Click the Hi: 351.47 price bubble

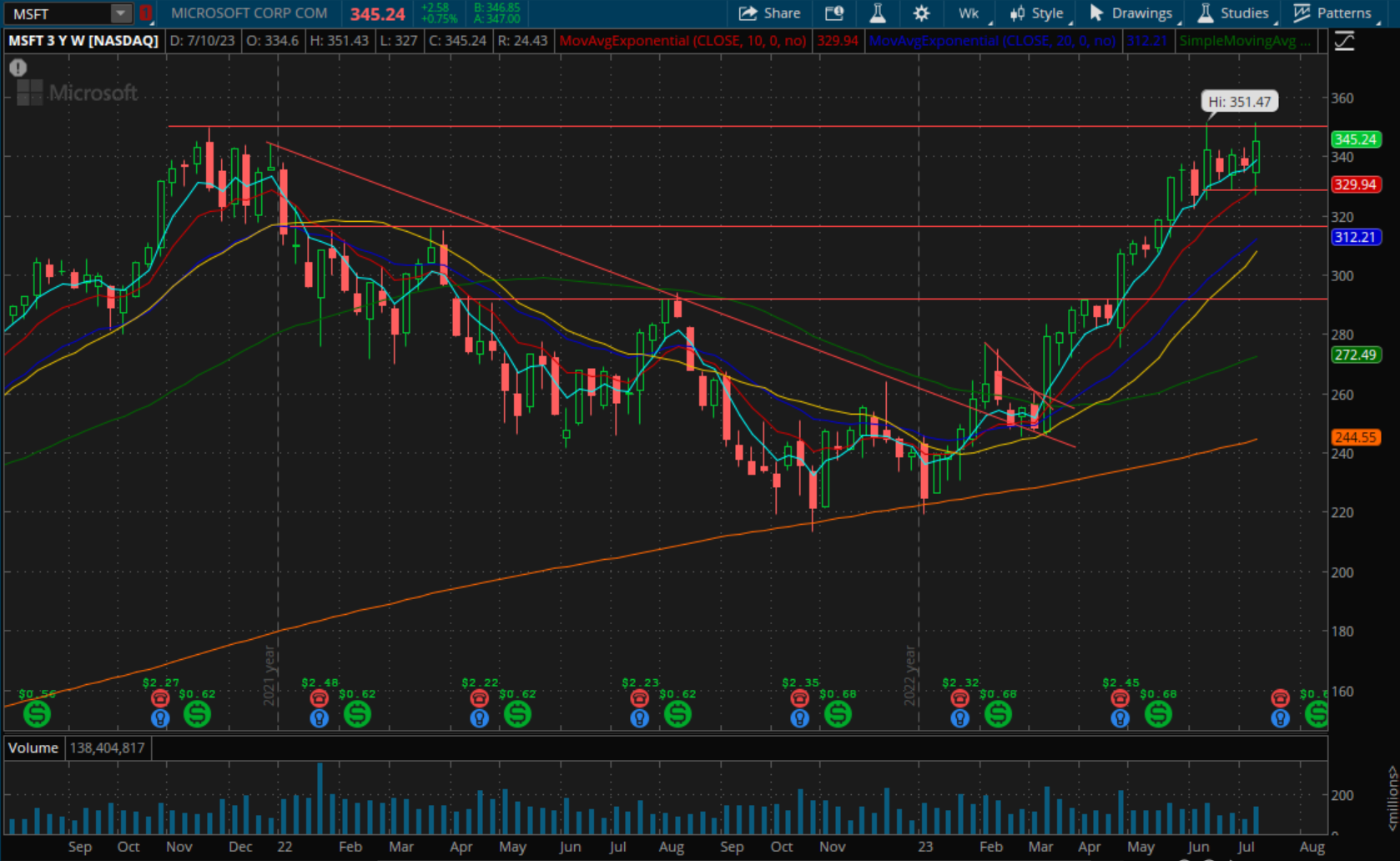1240,102
